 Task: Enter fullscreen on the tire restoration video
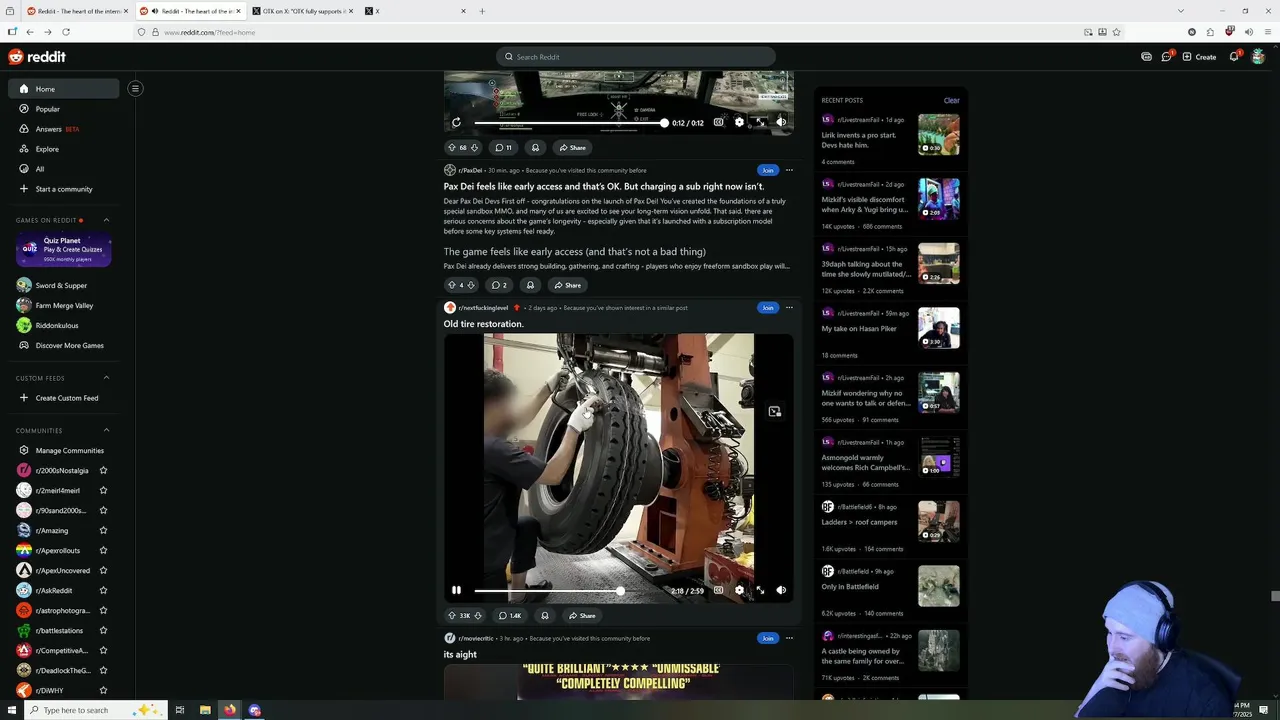[x=760, y=590]
